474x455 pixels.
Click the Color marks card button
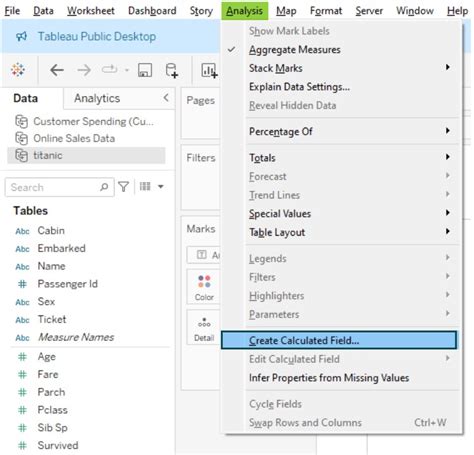[x=204, y=288]
